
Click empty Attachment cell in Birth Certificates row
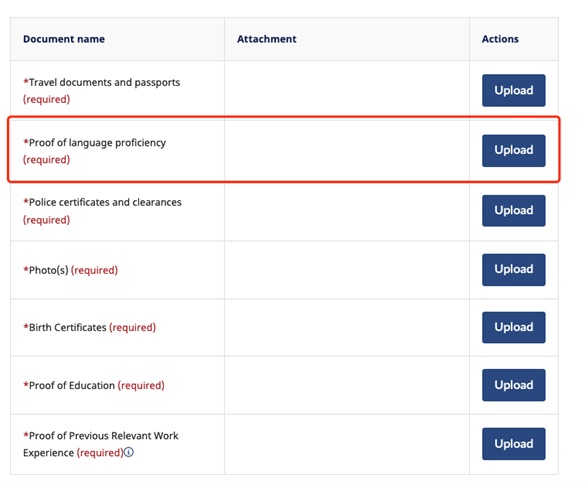(x=347, y=327)
